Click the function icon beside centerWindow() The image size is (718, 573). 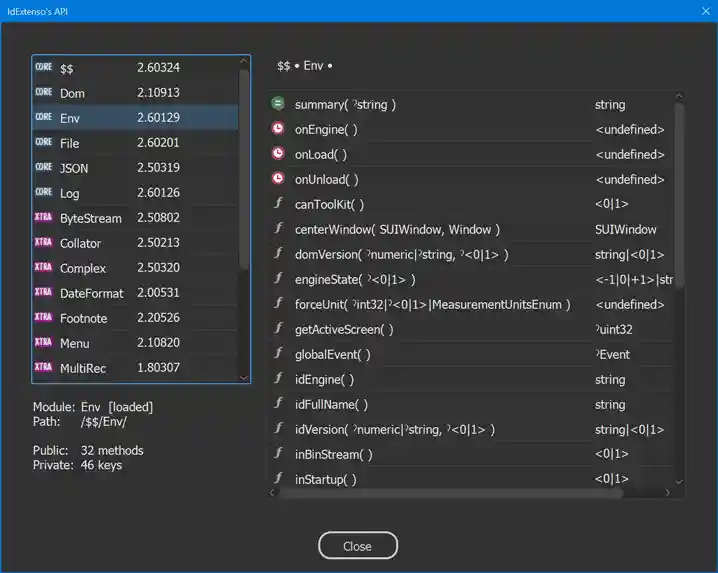[x=278, y=228]
